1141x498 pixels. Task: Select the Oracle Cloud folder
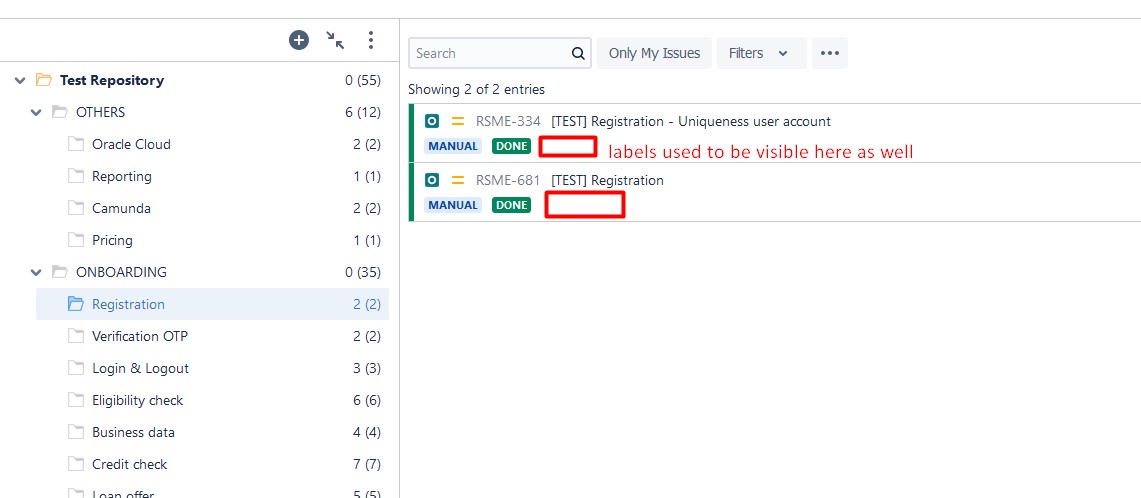pyautogui.click(x=131, y=144)
